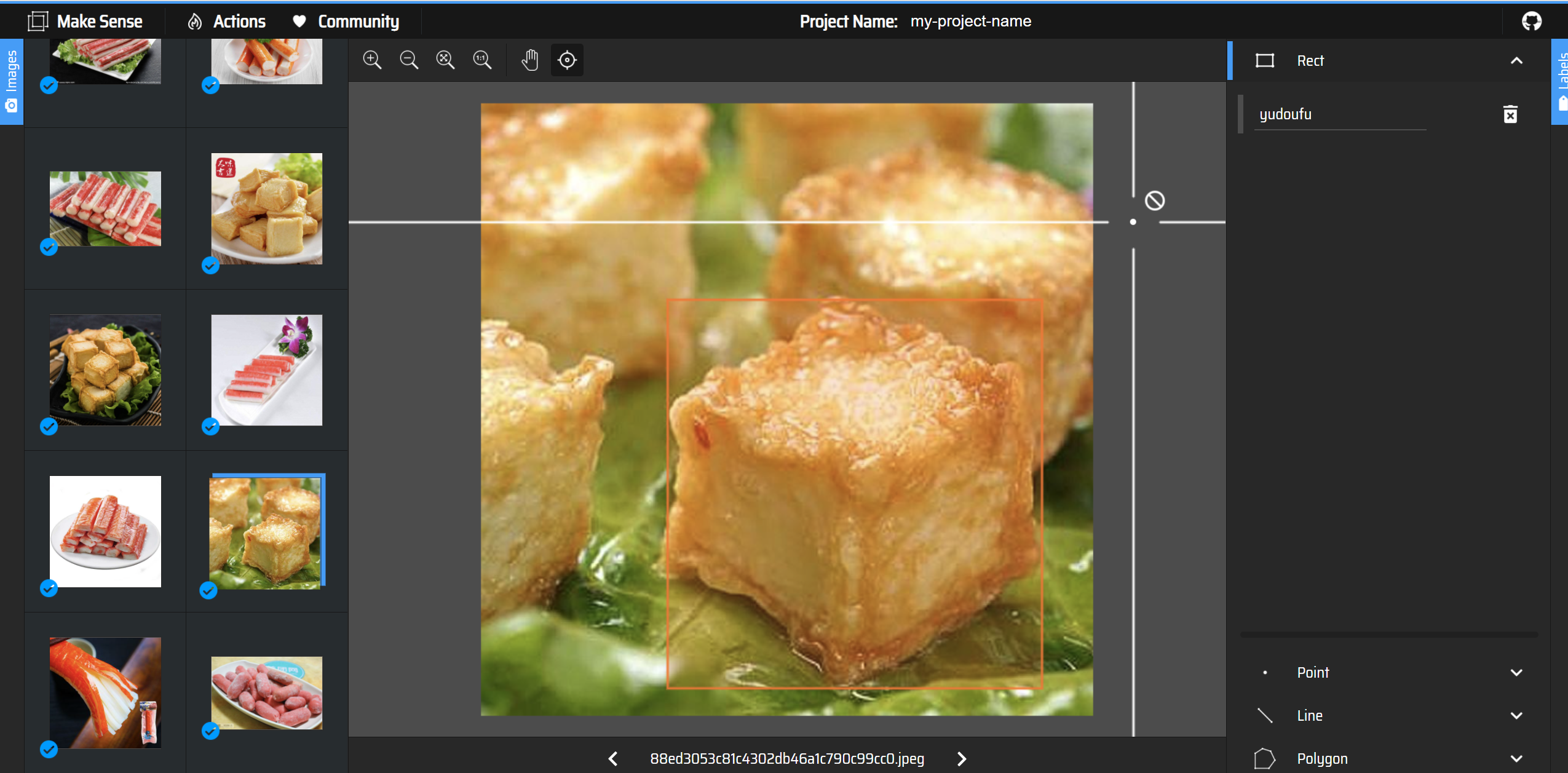Click the fit-image zoom icon

tap(445, 60)
